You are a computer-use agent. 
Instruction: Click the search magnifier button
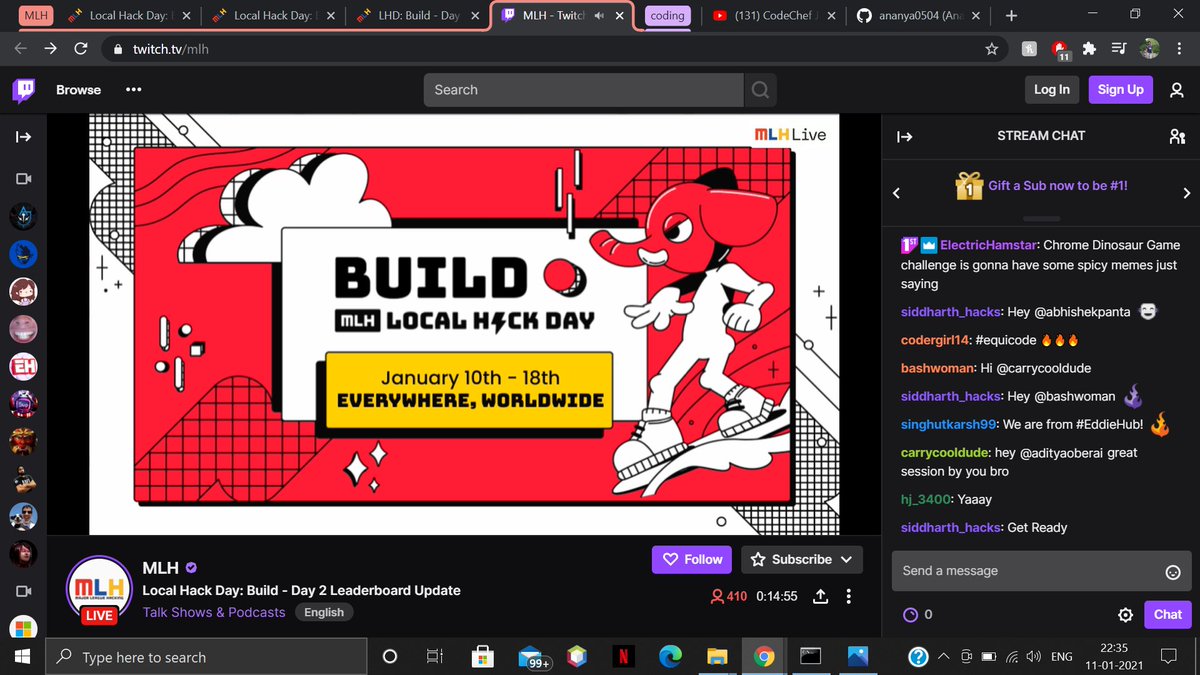click(x=760, y=90)
